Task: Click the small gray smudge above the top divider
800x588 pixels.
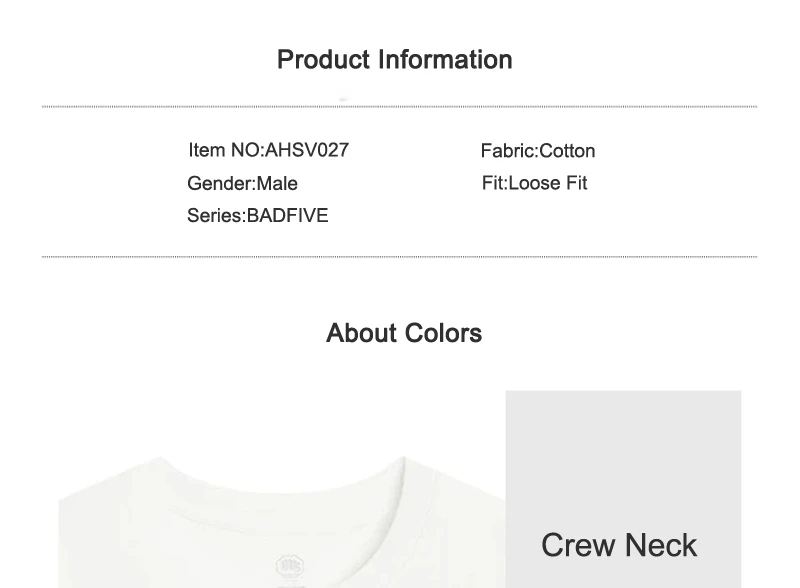Action: pos(344,99)
